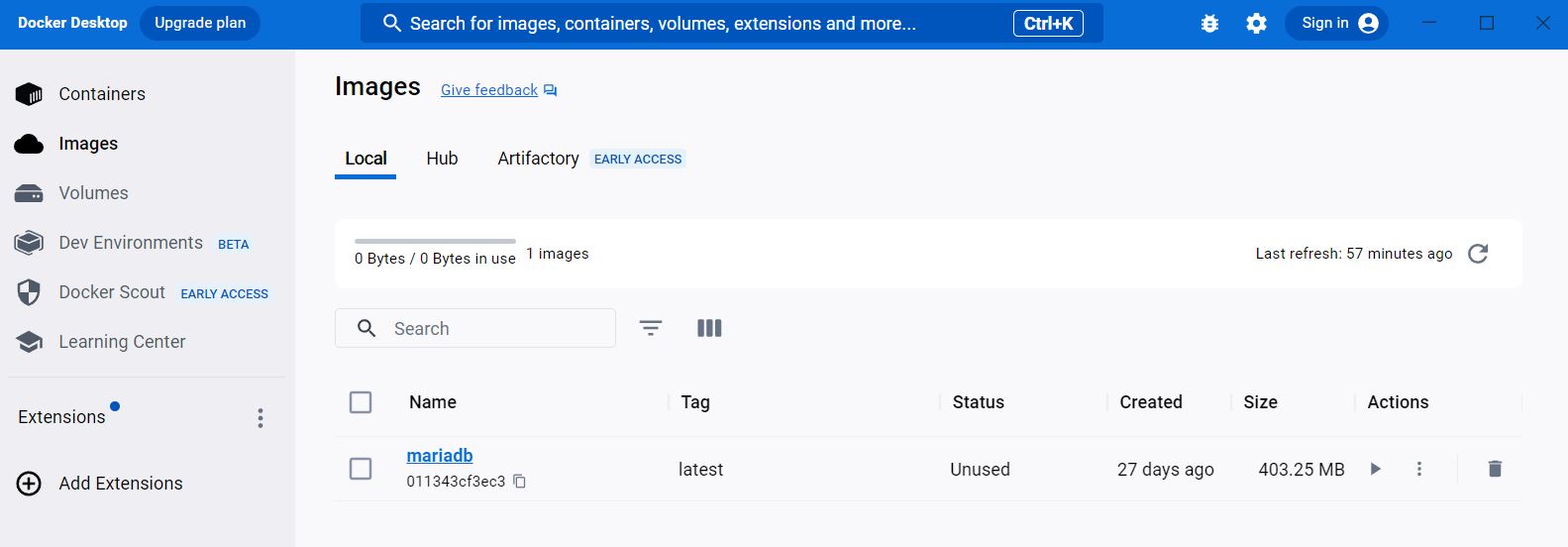Viewport: 1568px width, 547px height.
Task: Open the filter options icon
Action: [x=651, y=328]
